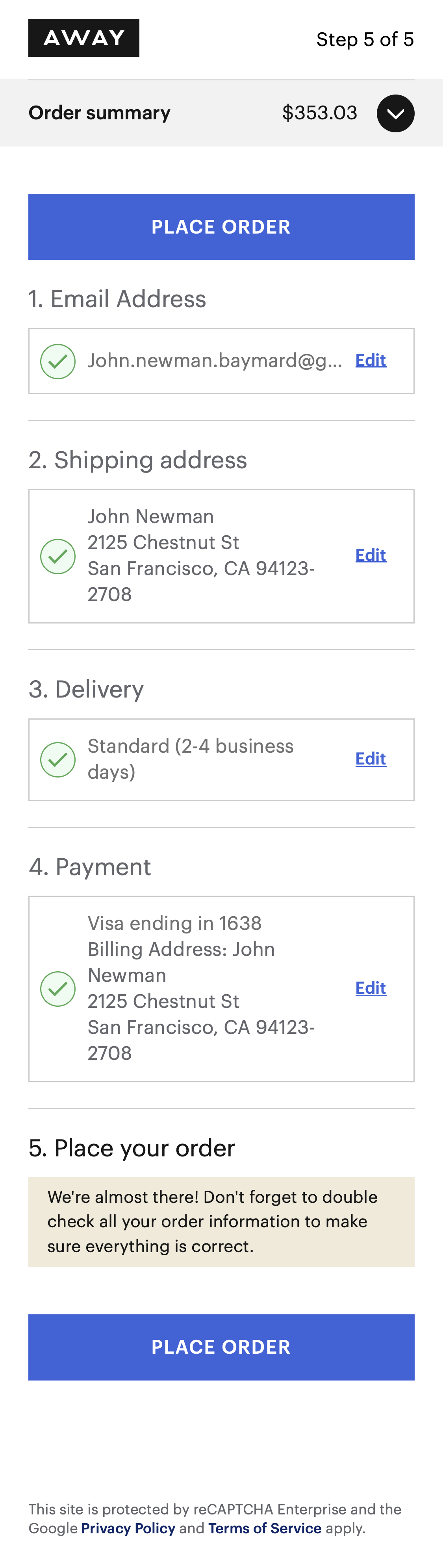
Task: Click the shipping address green checkmark icon
Action: tap(58, 556)
